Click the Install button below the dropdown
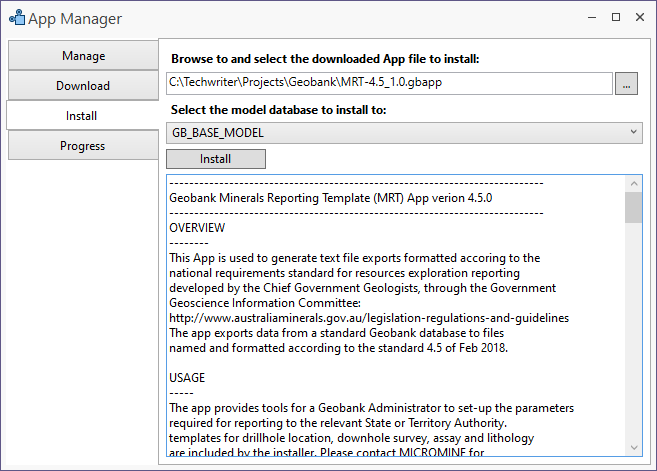657x471 pixels. 216,159
